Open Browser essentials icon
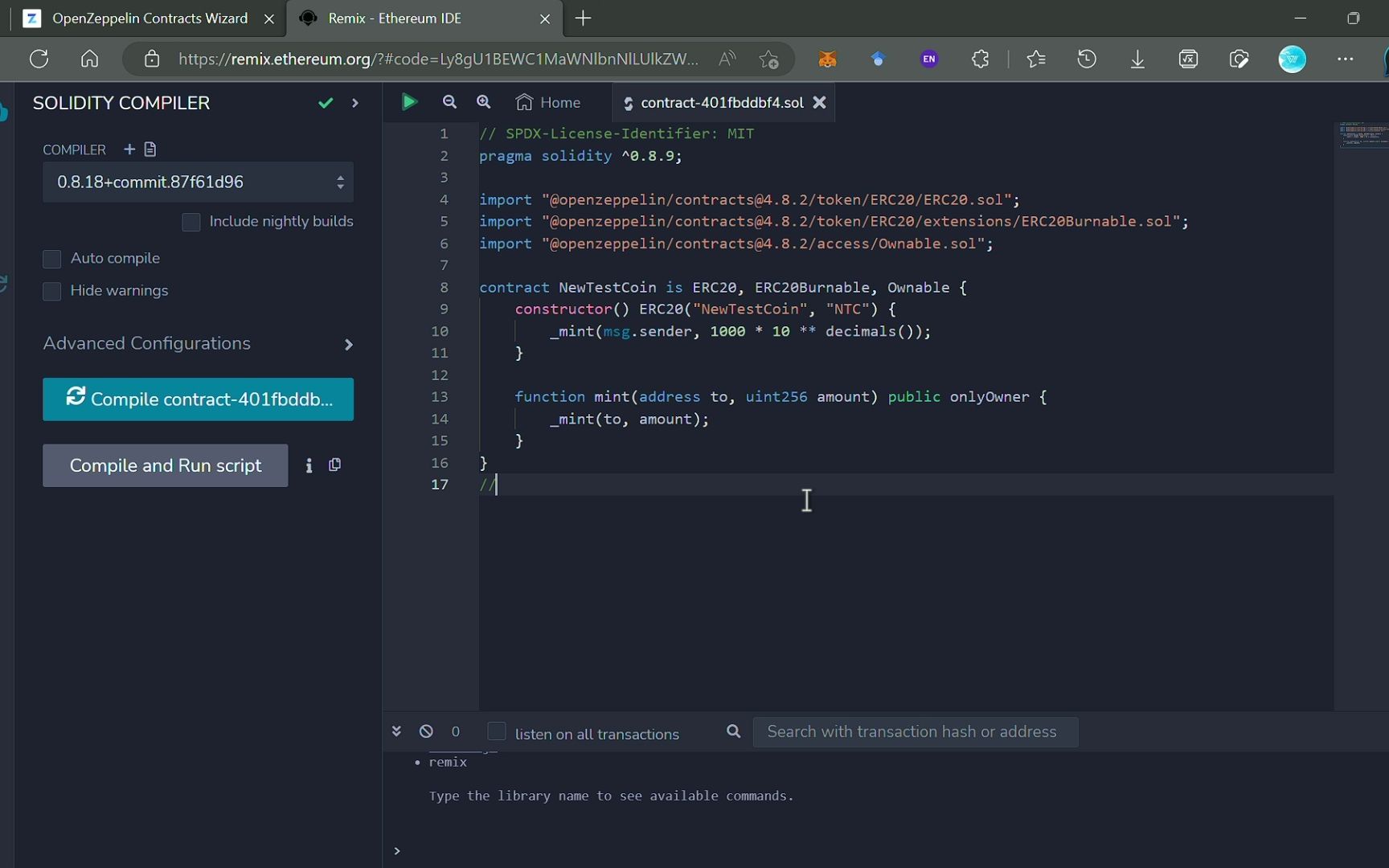 coord(1239,59)
